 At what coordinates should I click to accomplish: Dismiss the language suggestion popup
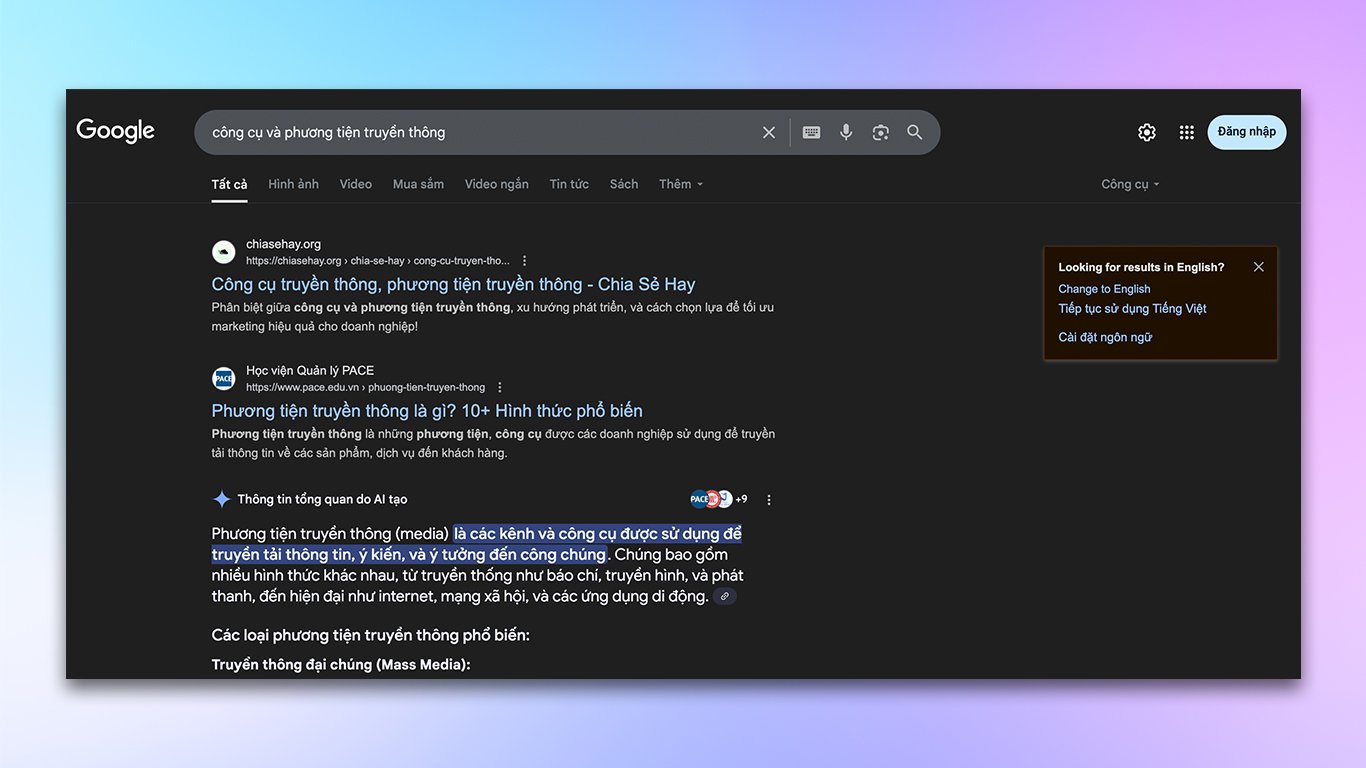pyautogui.click(x=1258, y=267)
